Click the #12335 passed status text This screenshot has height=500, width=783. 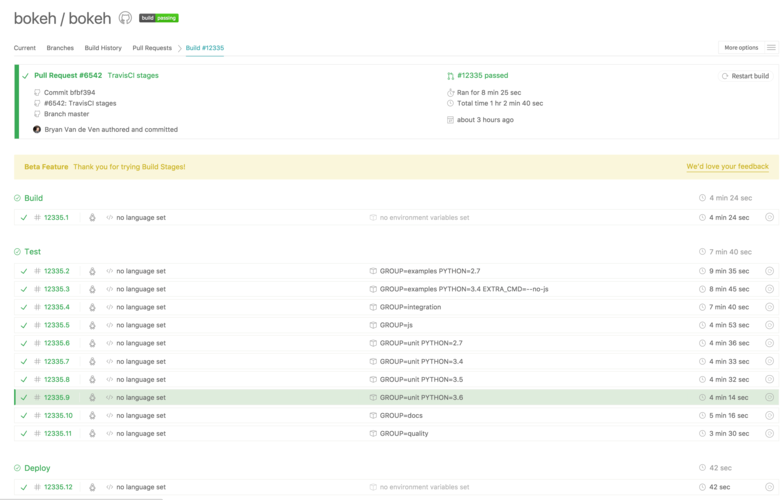point(482,75)
